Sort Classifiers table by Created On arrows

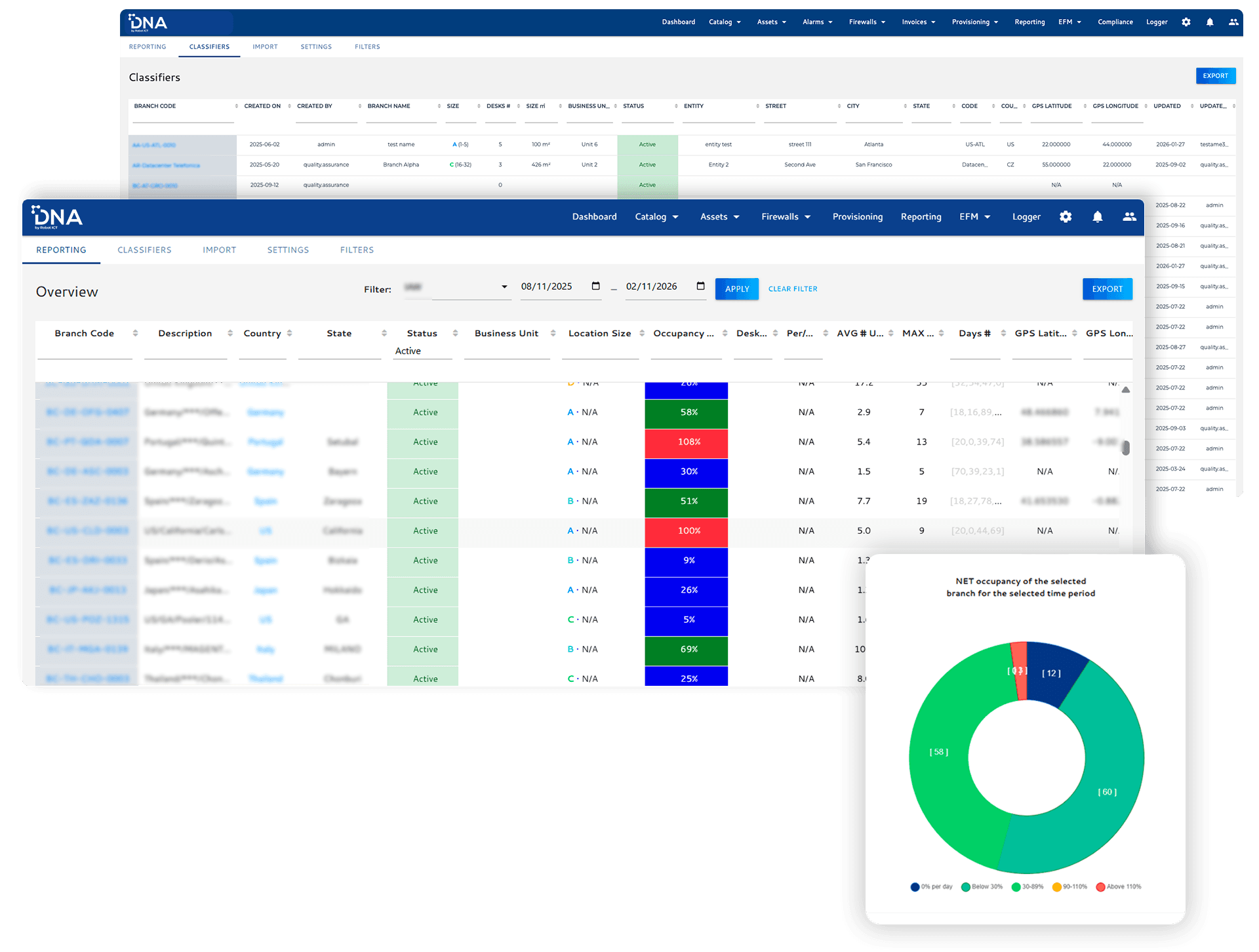click(289, 106)
